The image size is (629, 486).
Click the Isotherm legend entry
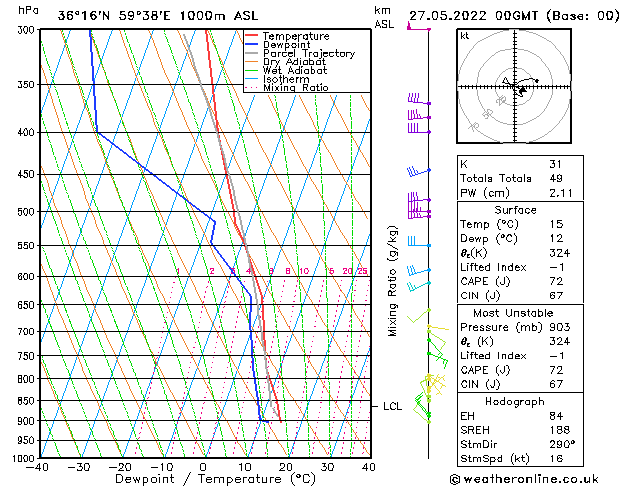[x=286, y=79]
